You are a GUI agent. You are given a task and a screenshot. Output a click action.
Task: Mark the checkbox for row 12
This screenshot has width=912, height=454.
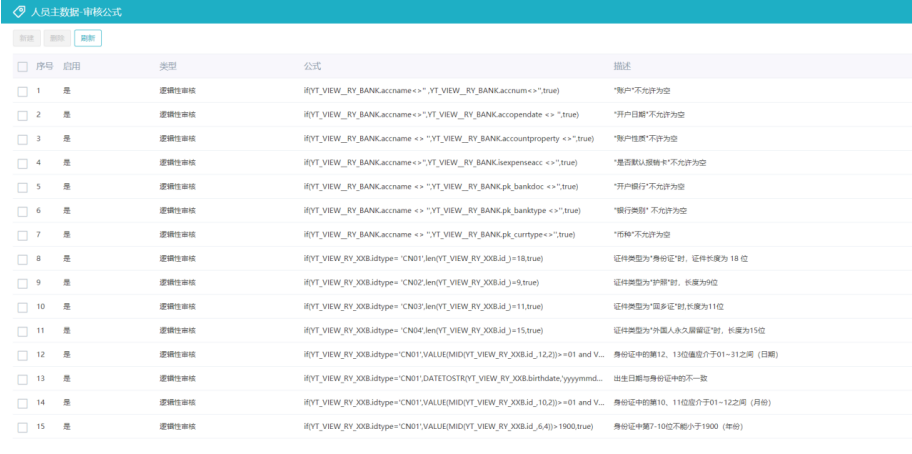point(22,354)
